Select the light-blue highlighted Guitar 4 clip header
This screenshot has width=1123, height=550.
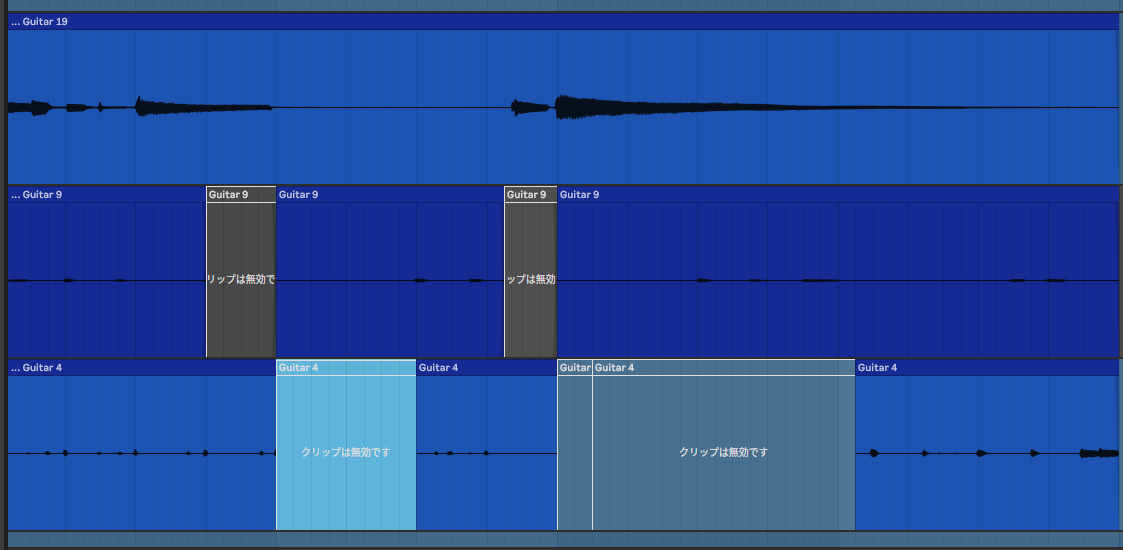click(x=346, y=368)
